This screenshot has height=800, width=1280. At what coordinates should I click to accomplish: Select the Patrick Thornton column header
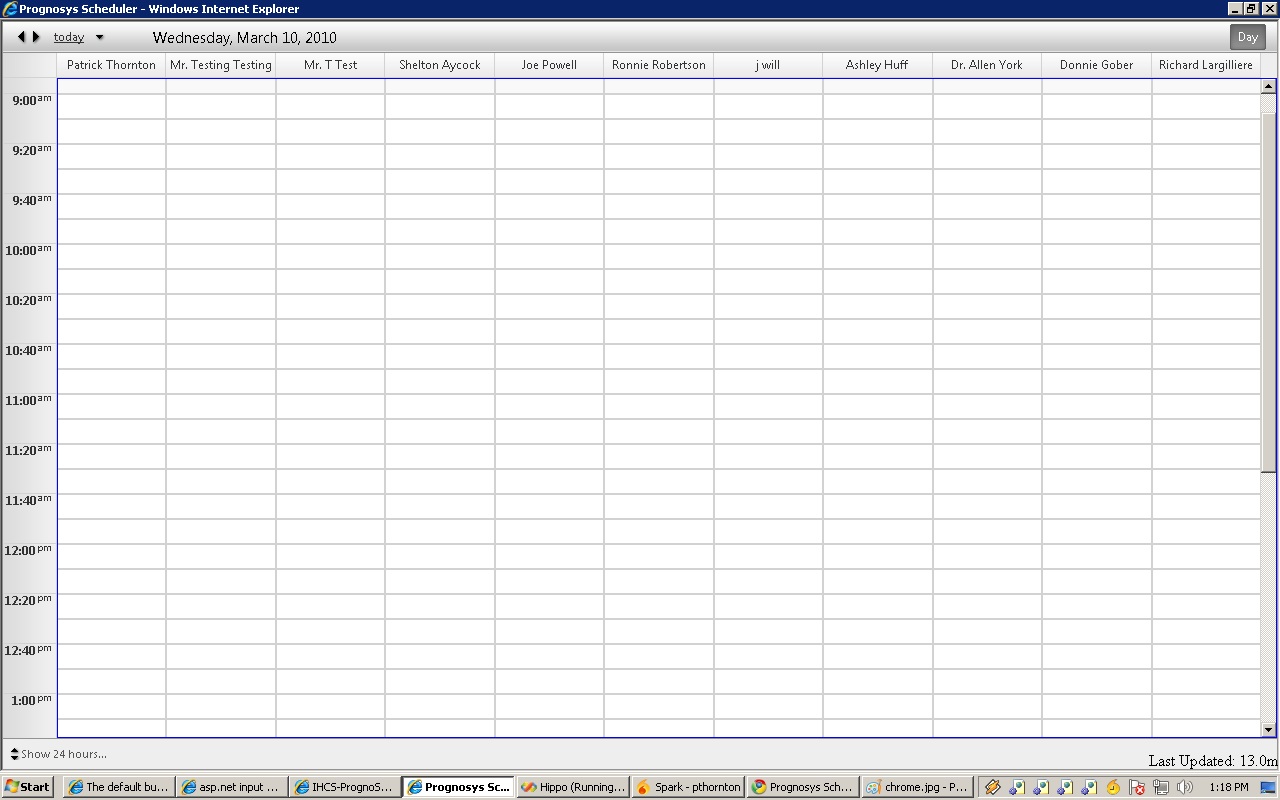111,65
